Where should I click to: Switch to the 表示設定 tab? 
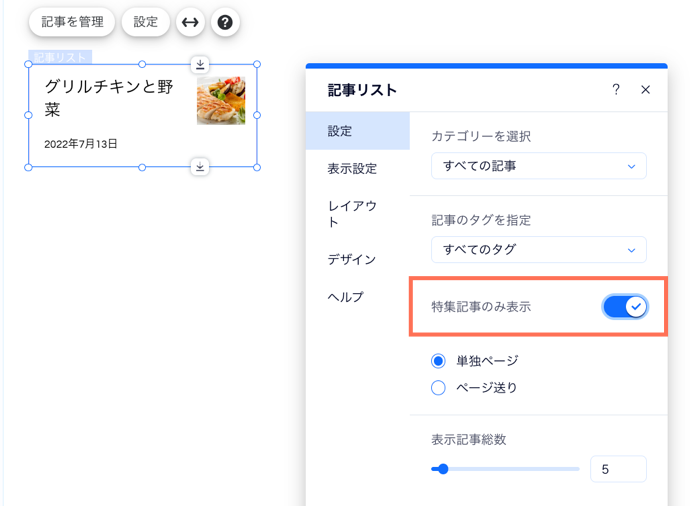click(352, 169)
